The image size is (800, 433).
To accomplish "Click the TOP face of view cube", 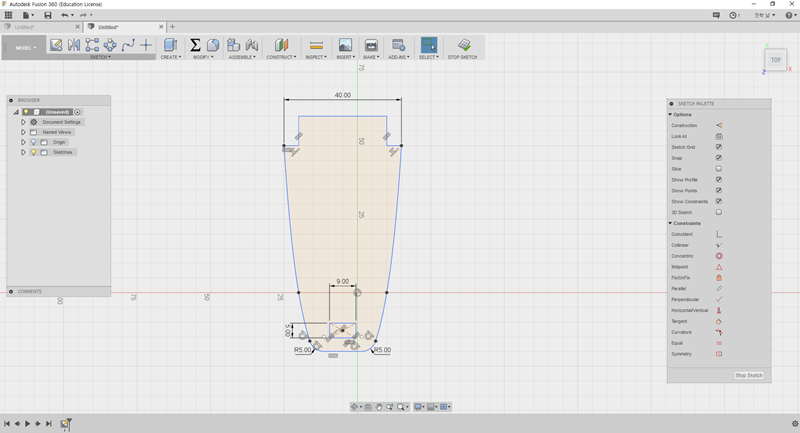I will pos(776,60).
